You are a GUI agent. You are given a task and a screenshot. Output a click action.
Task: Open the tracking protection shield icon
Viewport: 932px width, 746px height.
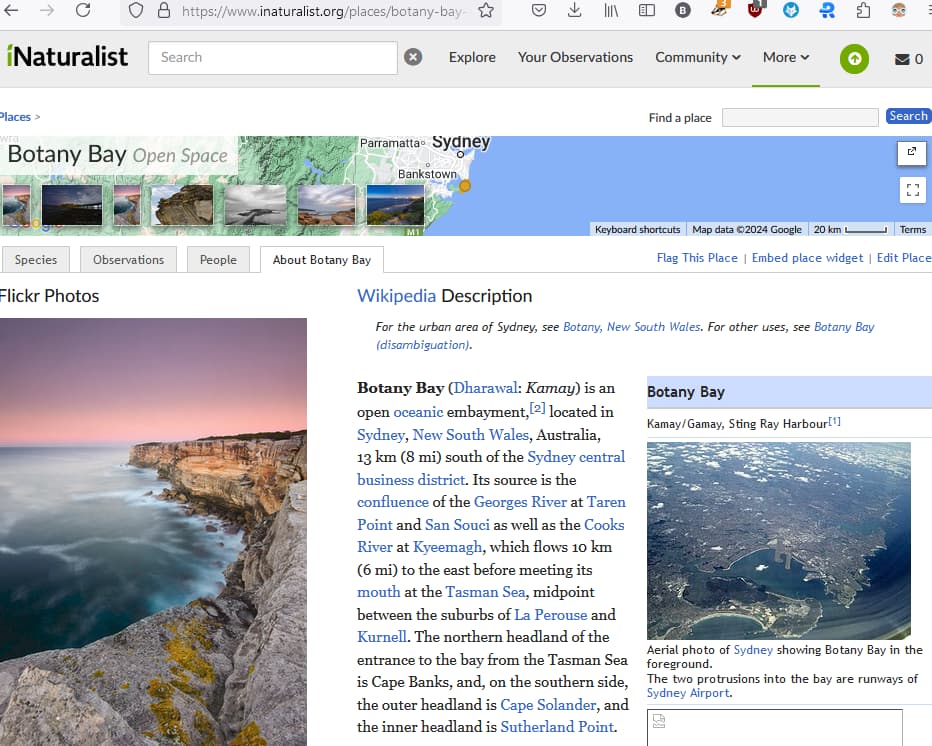136,11
